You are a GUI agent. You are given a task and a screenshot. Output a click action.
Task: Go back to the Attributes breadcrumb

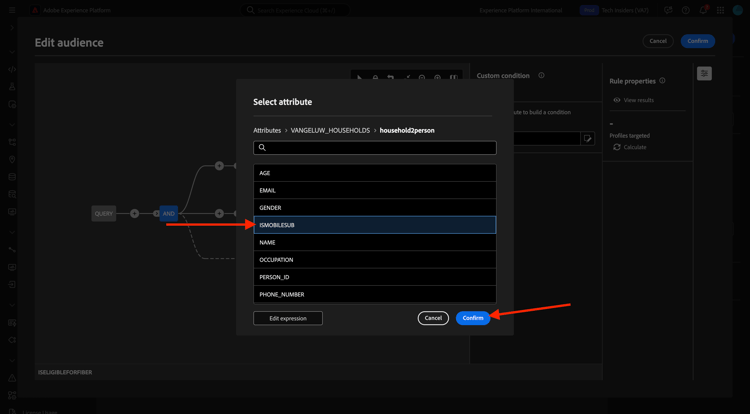point(267,130)
